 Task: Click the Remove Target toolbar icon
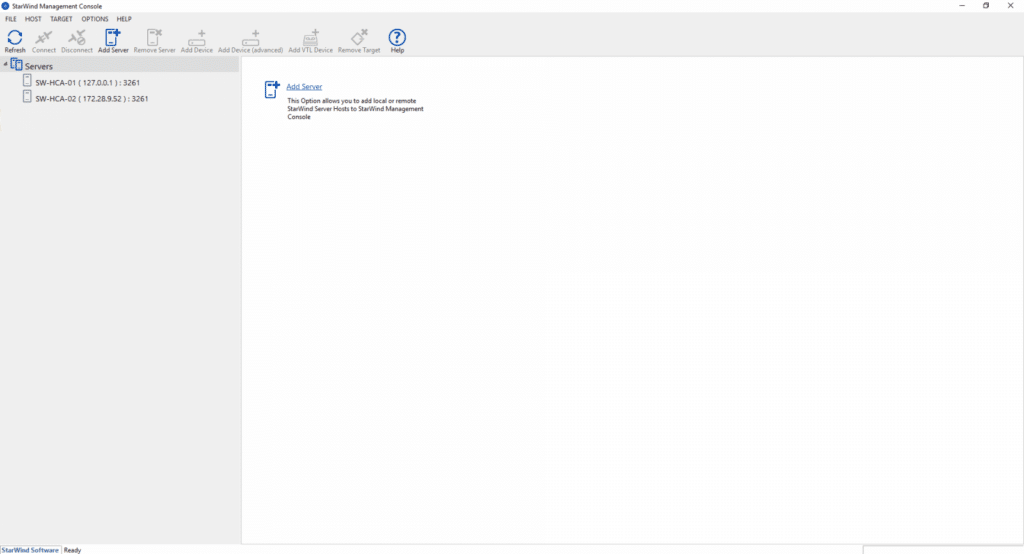pyautogui.click(x=359, y=37)
